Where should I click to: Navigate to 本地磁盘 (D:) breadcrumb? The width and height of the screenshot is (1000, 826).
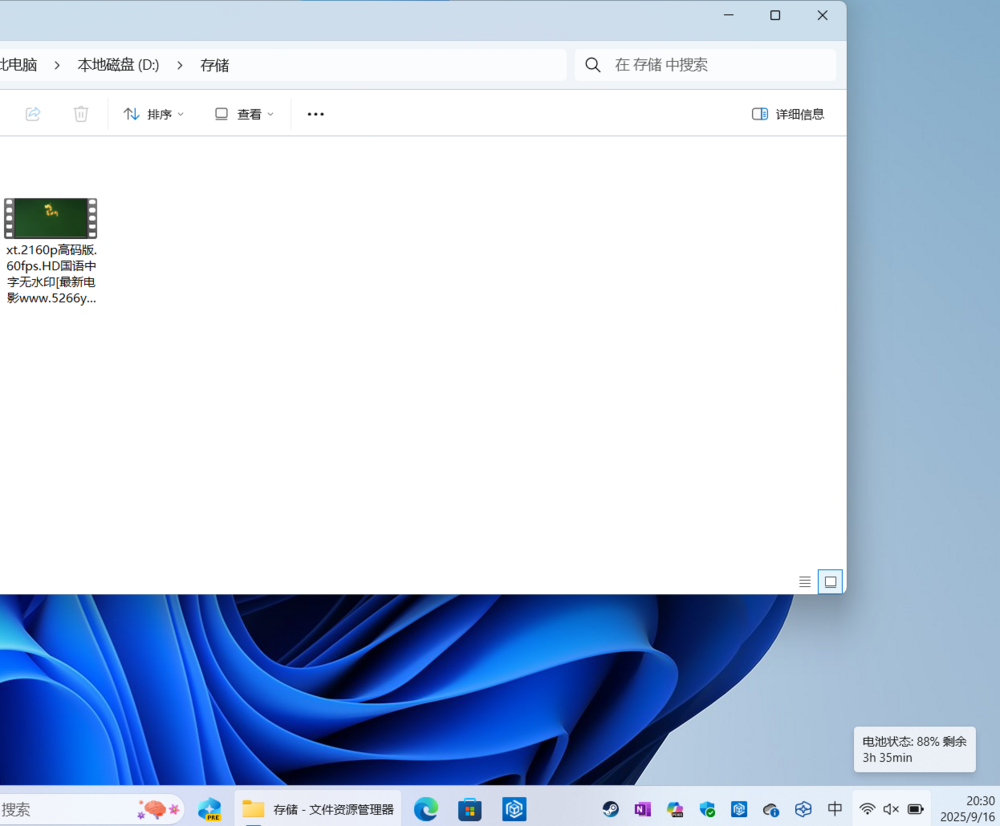(x=118, y=65)
